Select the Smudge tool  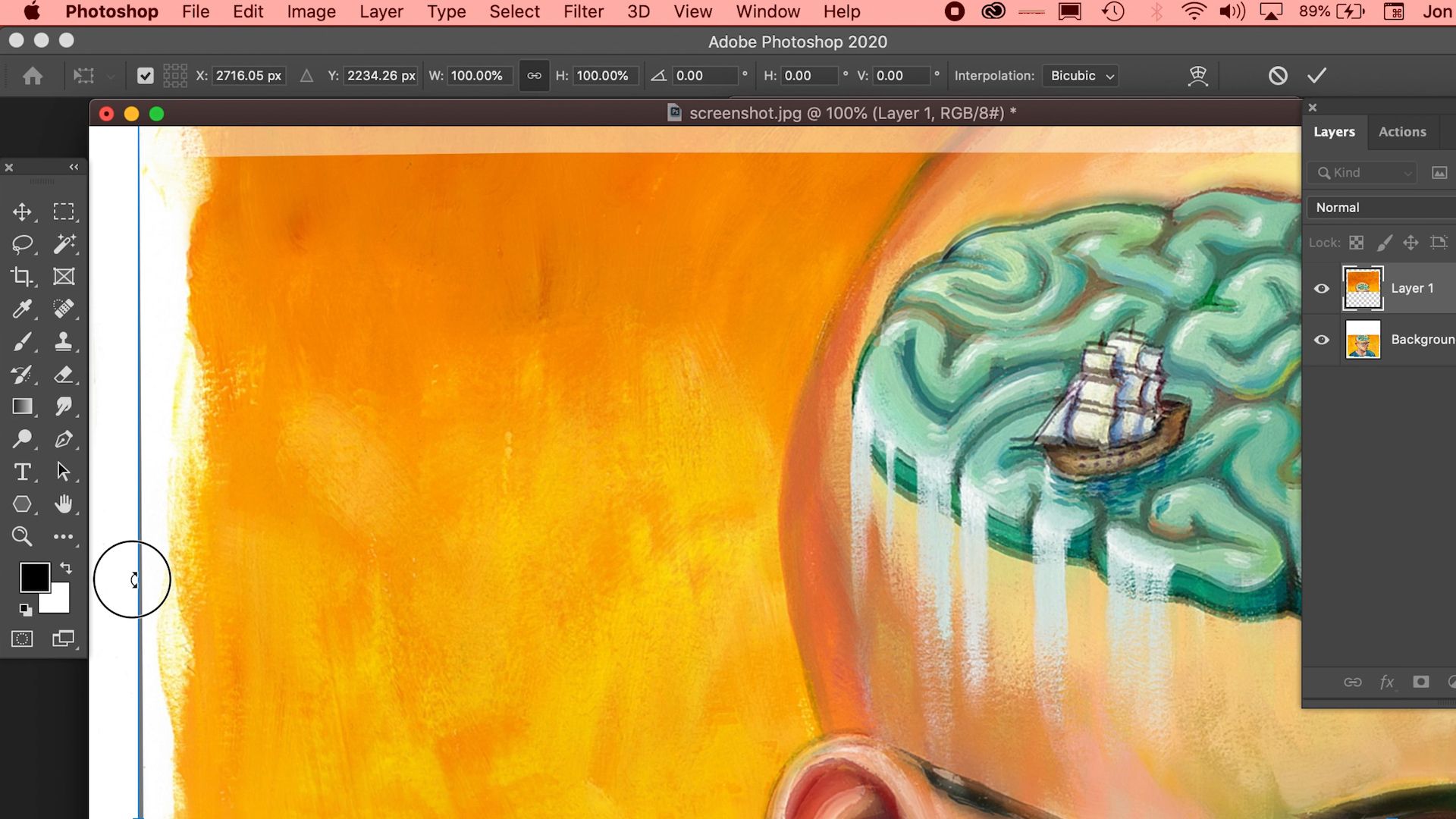64,406
